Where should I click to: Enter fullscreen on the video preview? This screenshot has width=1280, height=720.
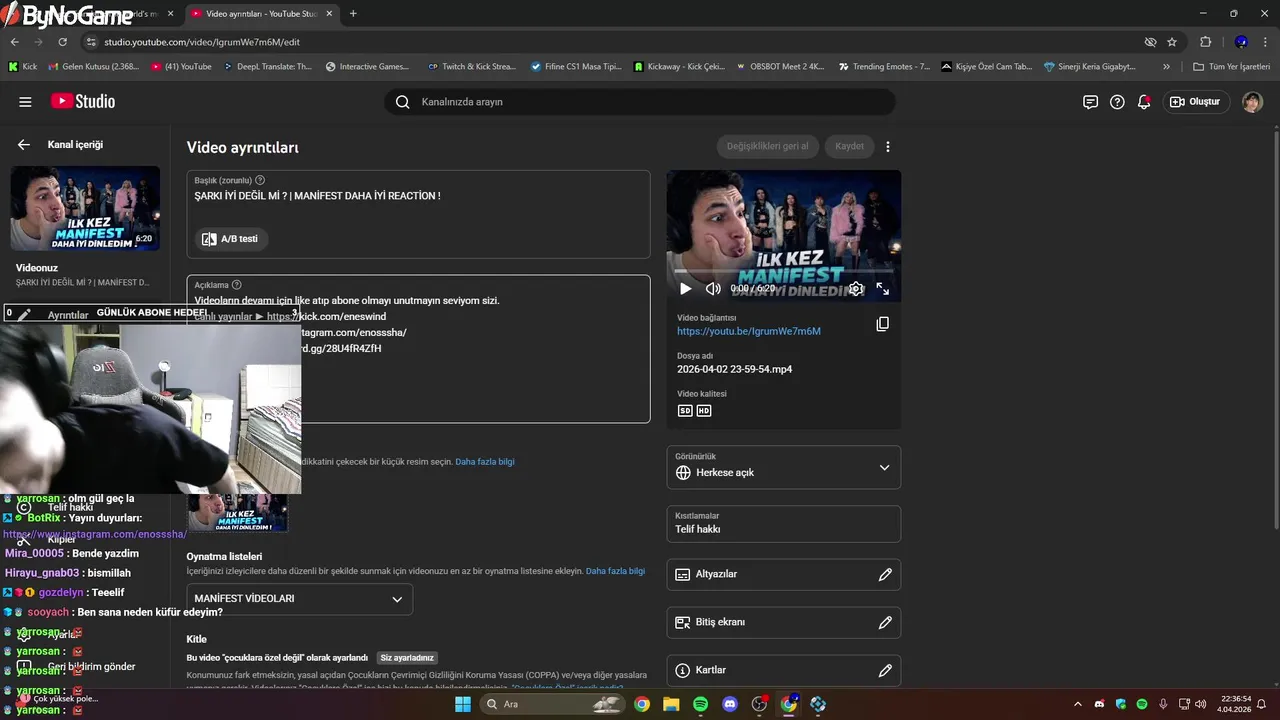pyautogui.click(x=883, y=289)
